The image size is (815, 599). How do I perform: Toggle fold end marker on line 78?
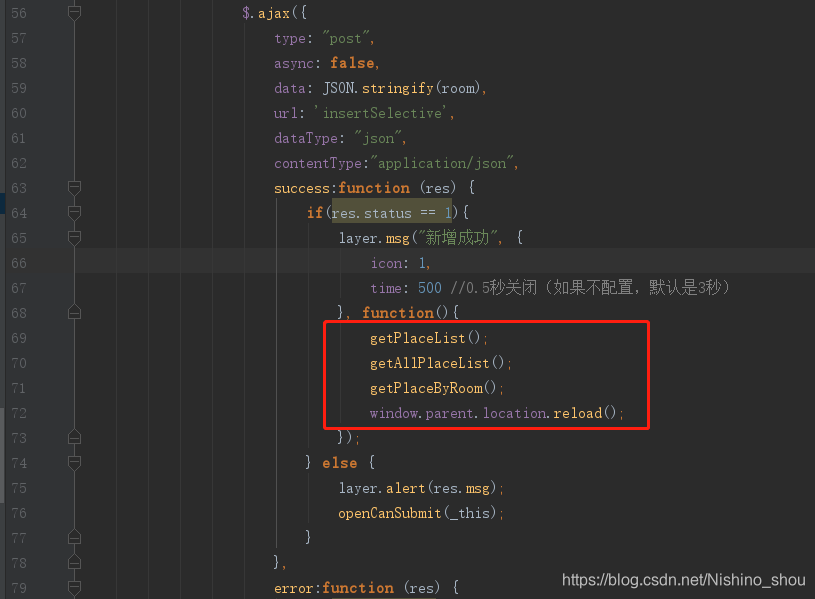tap(74, 562)
